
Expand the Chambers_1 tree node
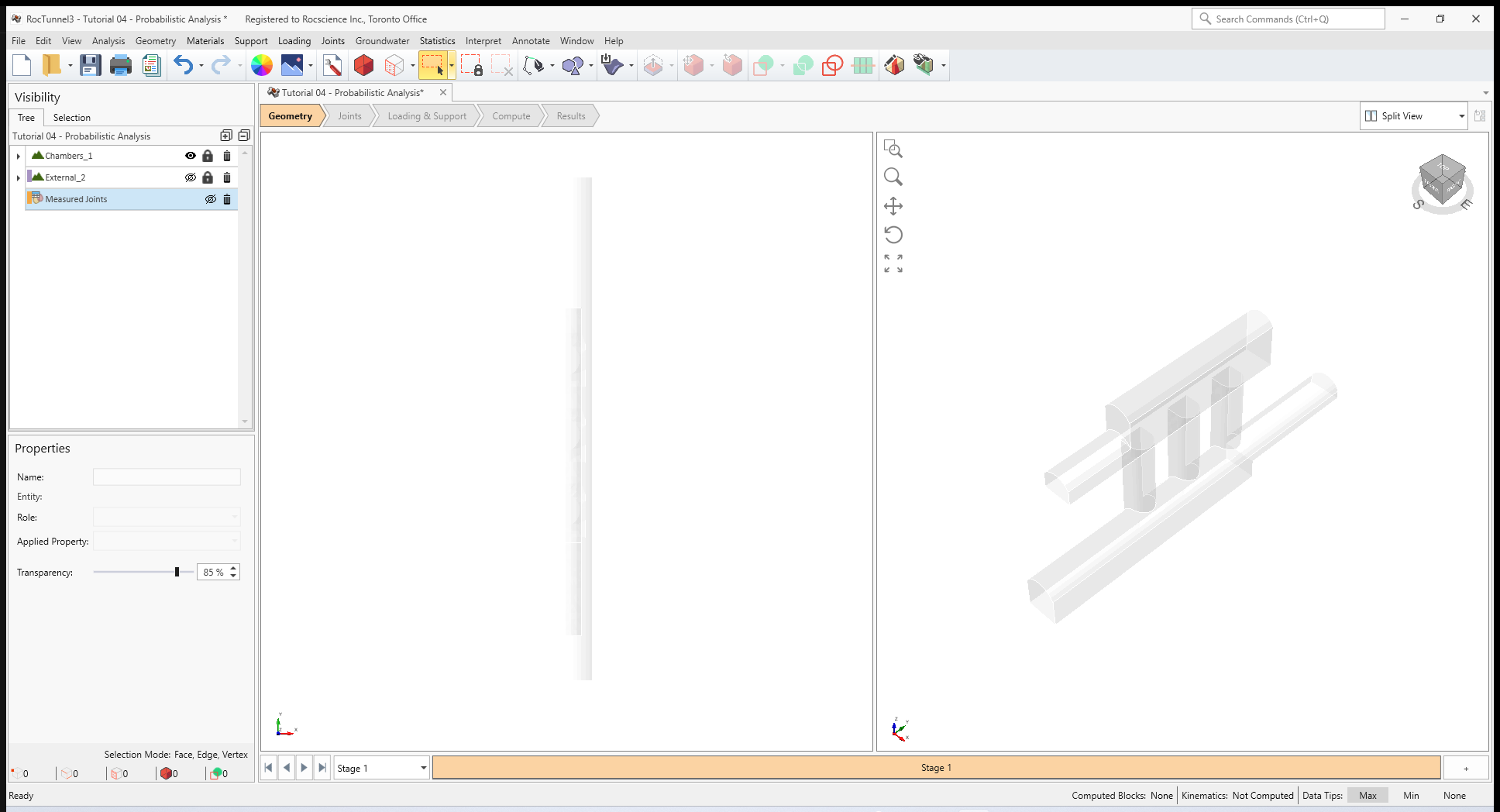(x=19, y=156)
